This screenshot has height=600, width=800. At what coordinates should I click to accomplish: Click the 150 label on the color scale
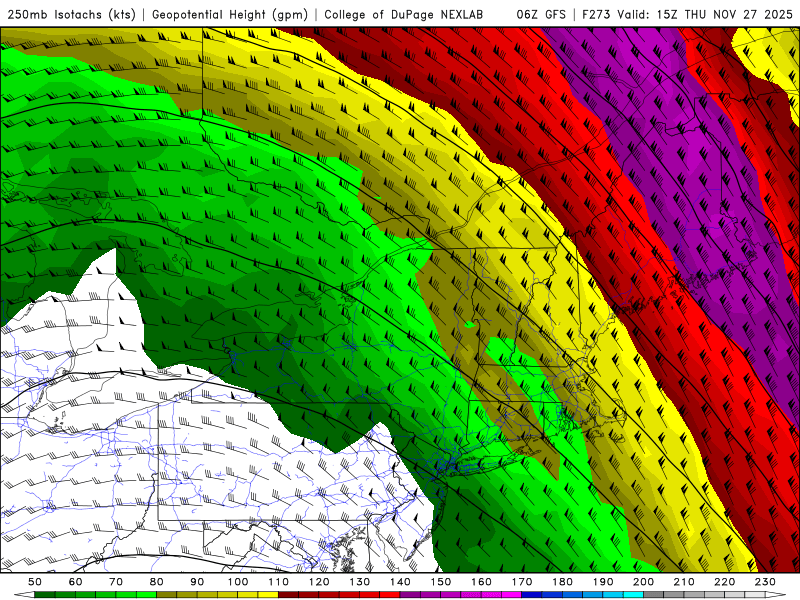pyautogui.click(x=441, y=582)
